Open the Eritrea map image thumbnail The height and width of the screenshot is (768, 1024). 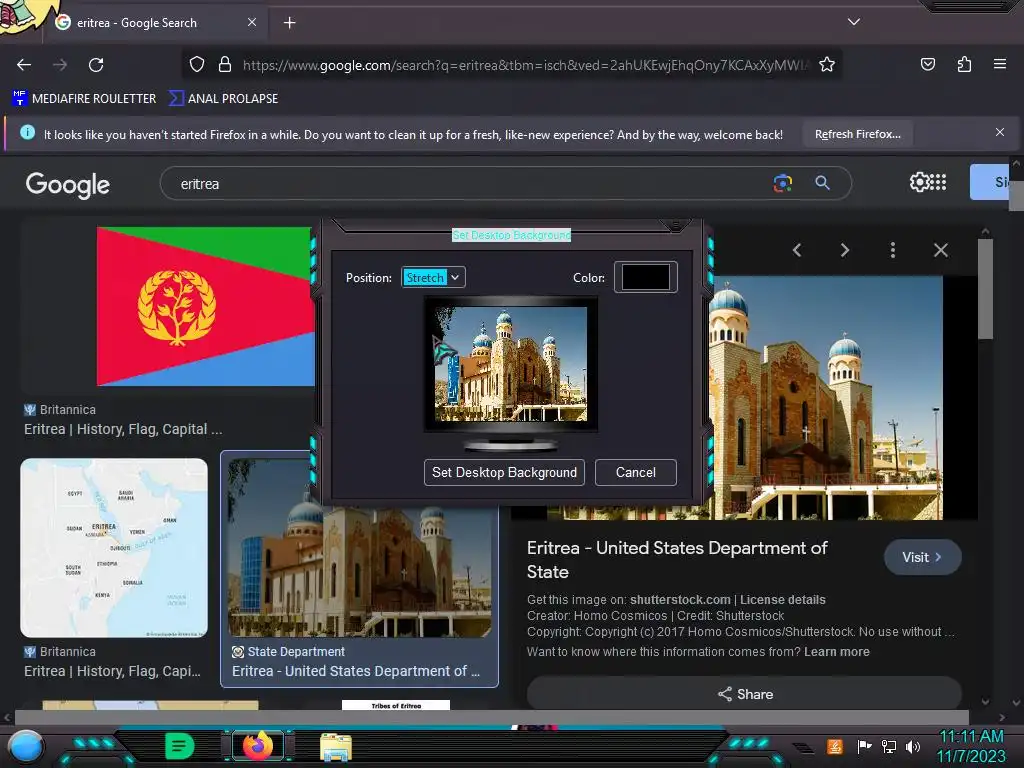(x=114, y=548)
